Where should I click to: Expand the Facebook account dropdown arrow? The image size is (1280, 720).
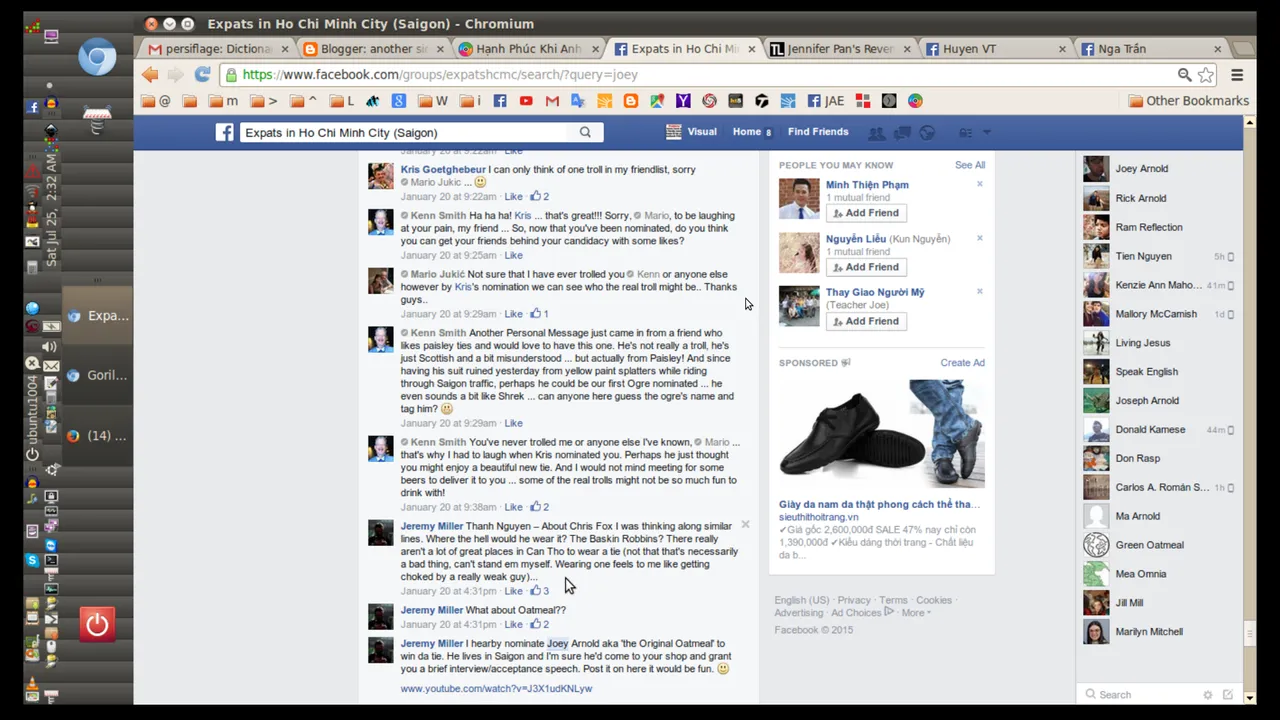click(987, 133)
